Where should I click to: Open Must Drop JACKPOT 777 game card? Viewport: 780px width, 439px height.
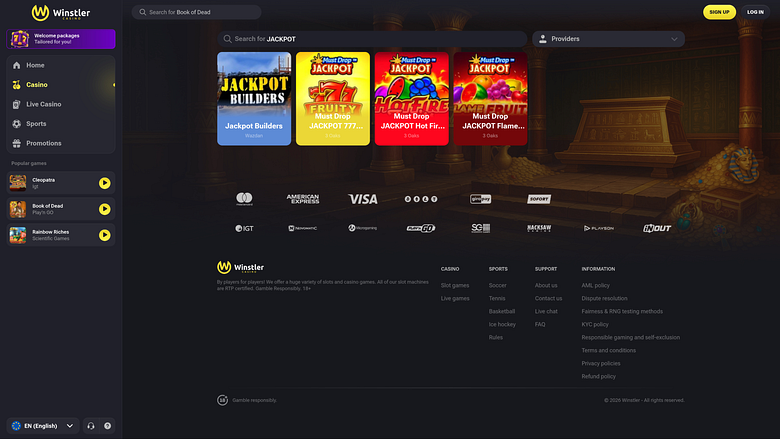[x=333, y=98]
